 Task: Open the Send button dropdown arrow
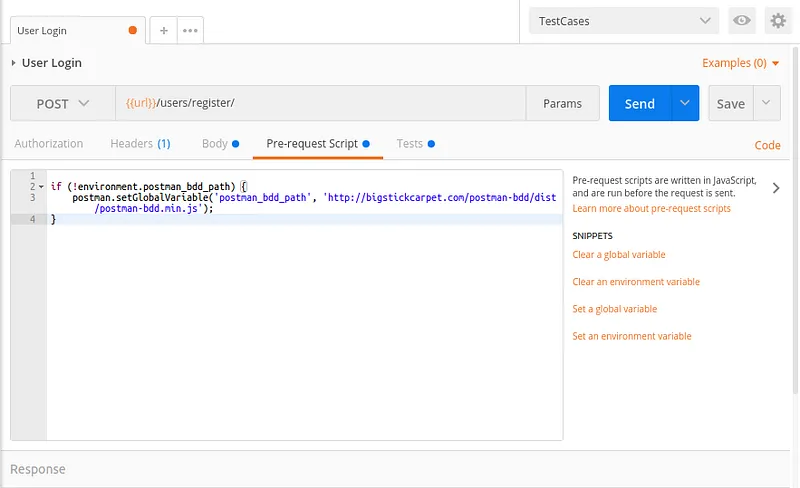tap(685, 103)
